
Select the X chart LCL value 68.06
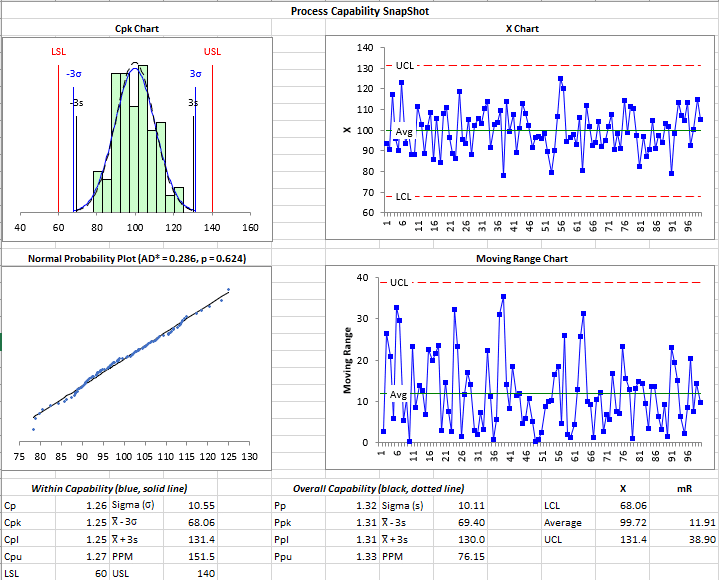click(622, 505)
